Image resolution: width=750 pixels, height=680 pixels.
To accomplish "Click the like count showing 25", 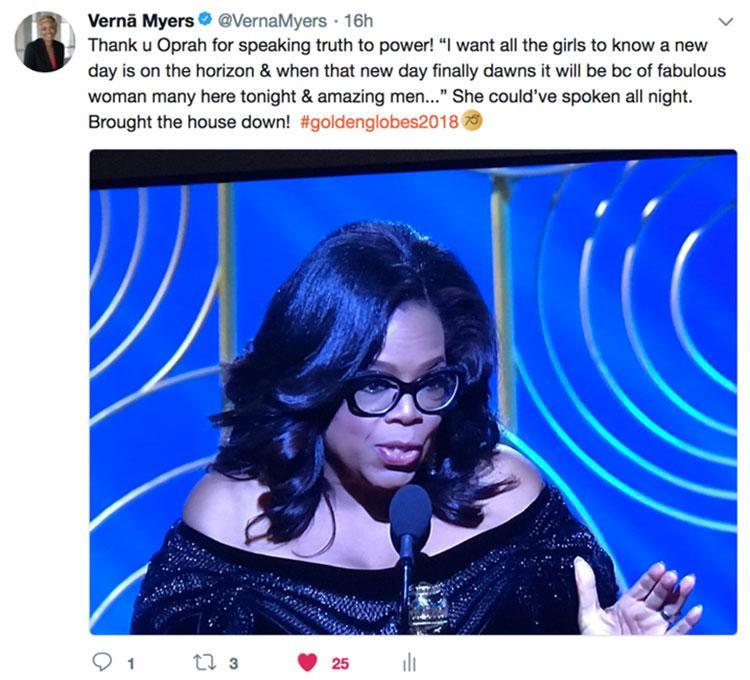I will 340,664.
